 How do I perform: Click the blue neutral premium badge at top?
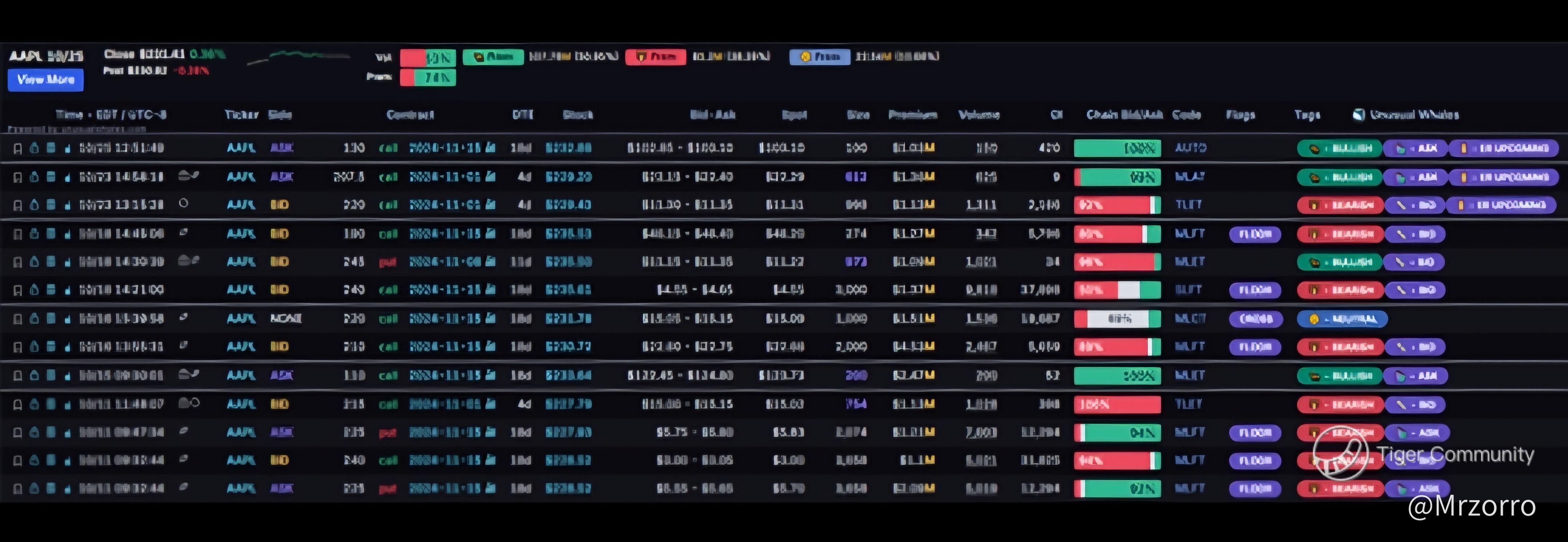(x=819, y=57)
